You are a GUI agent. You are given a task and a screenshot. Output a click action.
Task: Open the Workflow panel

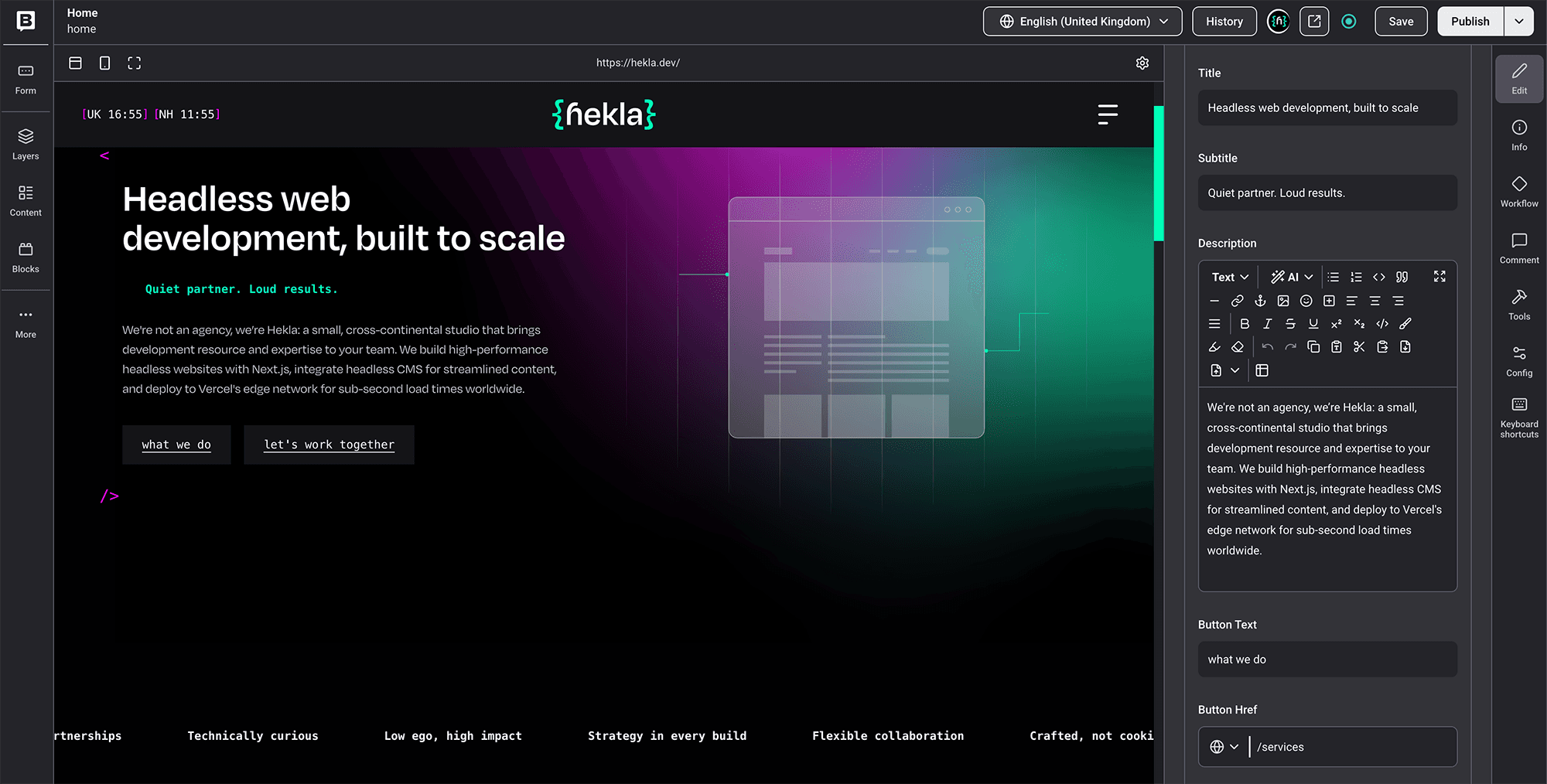click(1519, 192)
